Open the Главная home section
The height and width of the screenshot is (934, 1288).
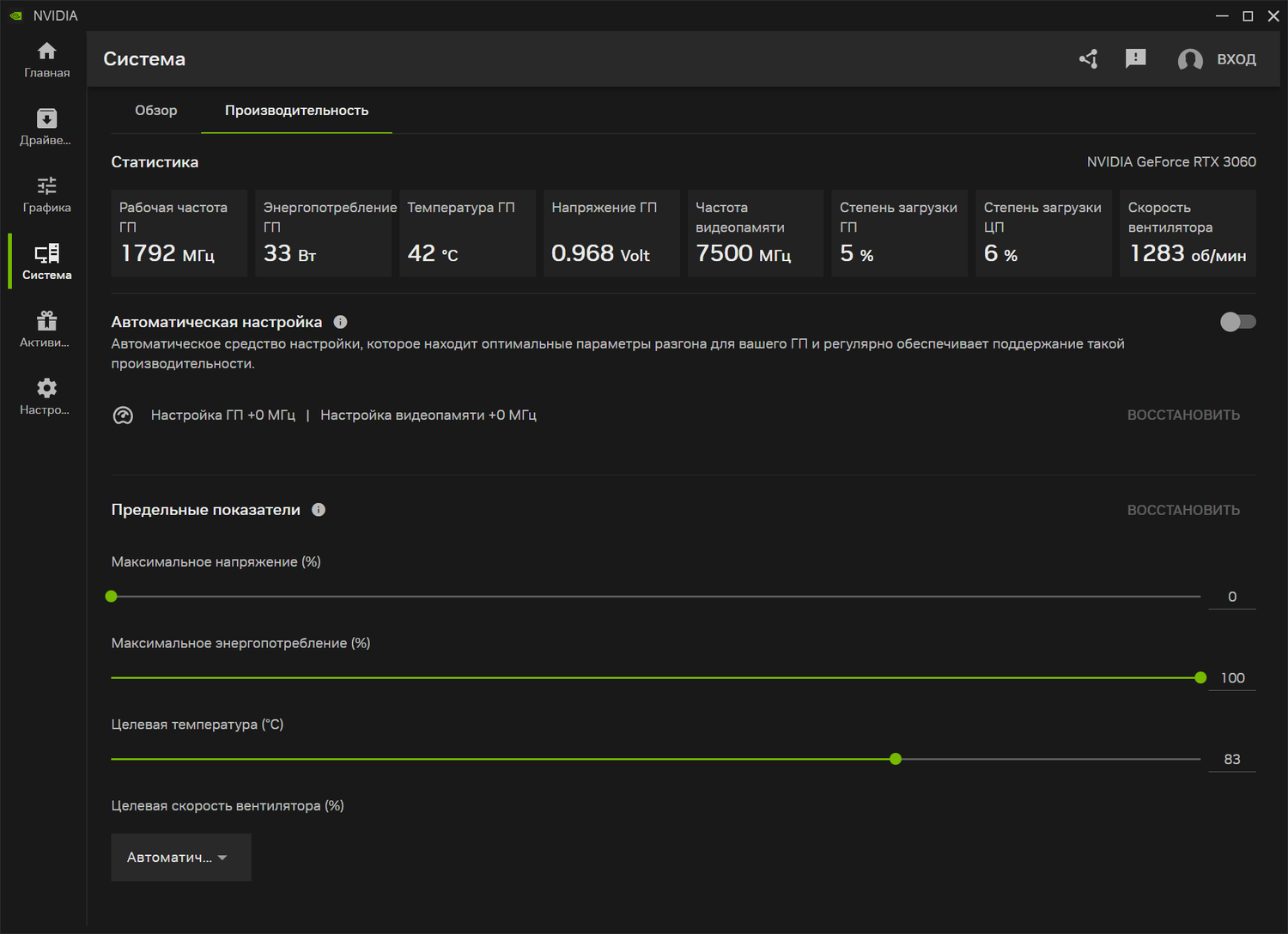[x=46, y=60]
